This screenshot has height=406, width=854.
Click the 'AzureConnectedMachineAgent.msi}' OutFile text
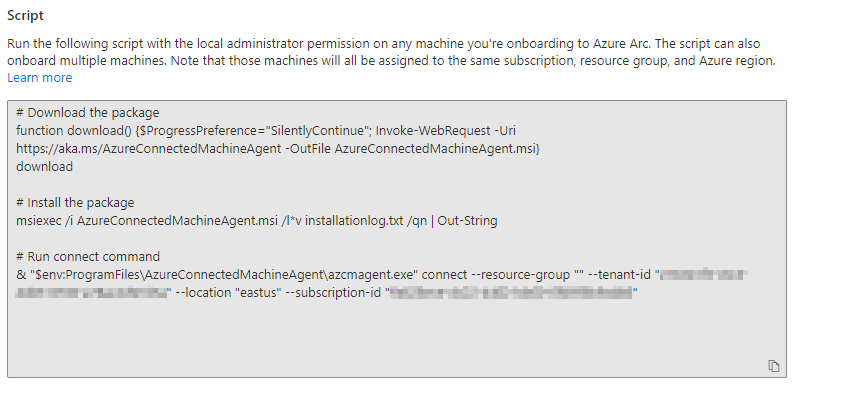[437, 149]
